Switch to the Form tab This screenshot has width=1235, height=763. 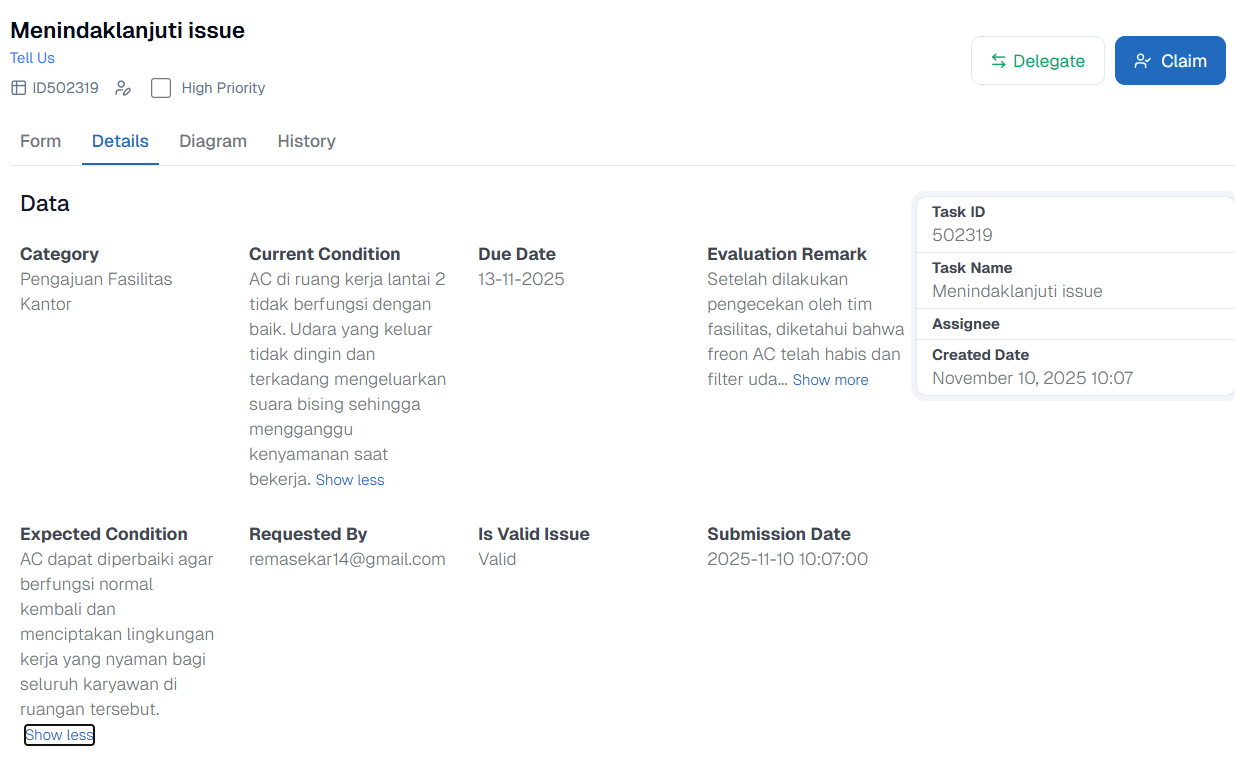click(40, 141)
